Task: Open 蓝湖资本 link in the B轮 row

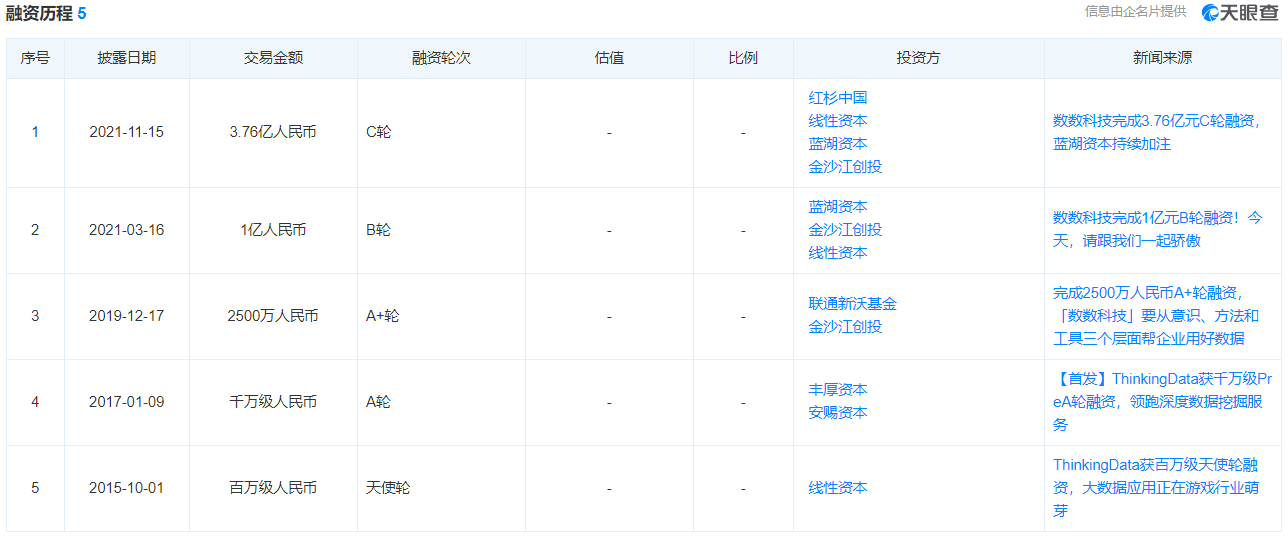Action: pos(838,207)
